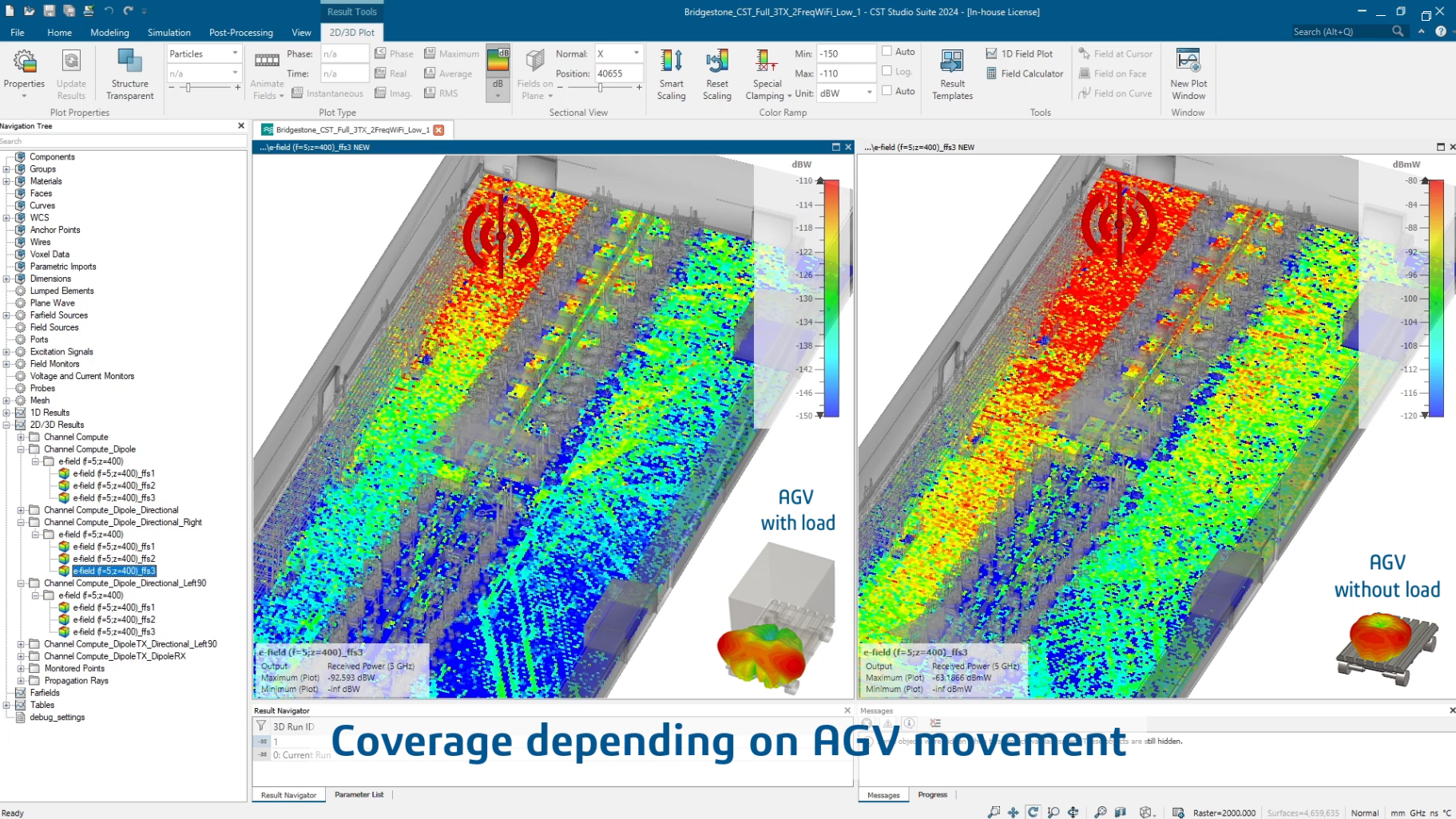
Task: Switch to the Parameter List tab
Action: click(359, 795)
